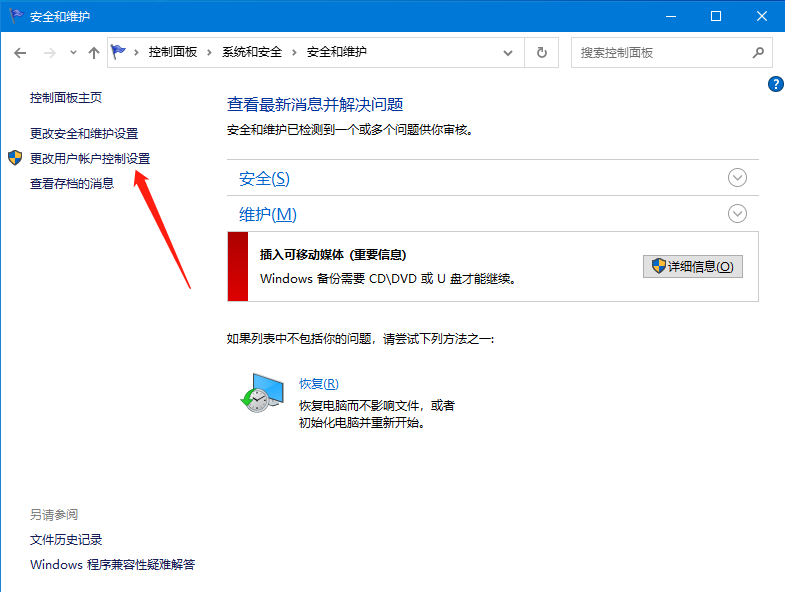Click the refresh button in address bar
The image size is (785, 592).
(542, 52)
